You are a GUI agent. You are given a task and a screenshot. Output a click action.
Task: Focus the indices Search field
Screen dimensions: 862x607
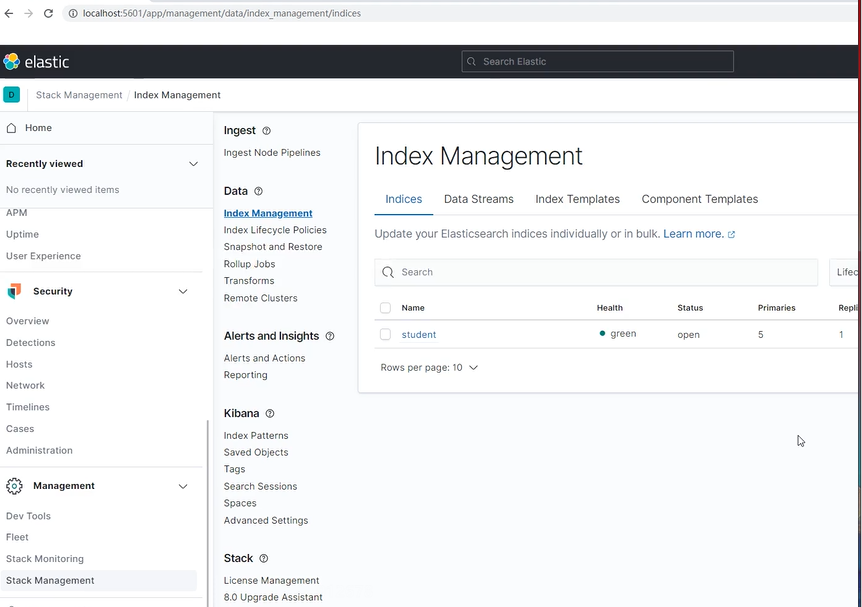596,272
